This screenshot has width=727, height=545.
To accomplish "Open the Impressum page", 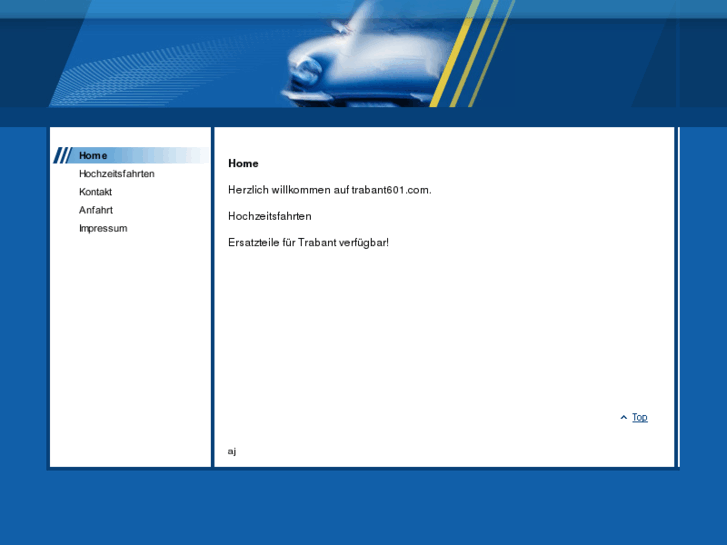I will pos(103,228).
